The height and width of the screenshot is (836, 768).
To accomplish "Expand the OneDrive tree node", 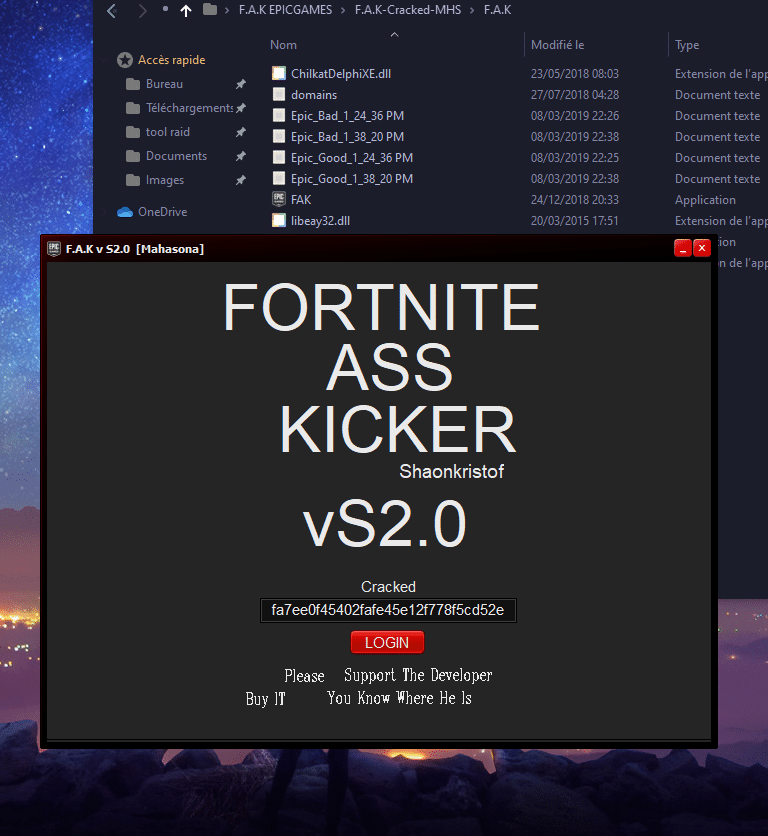I will [x=104, y=212].
